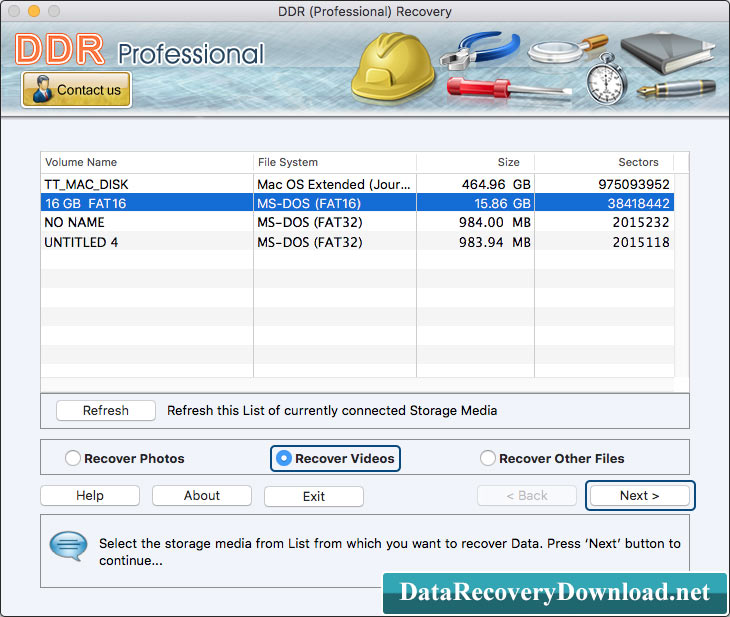
Task: Click the 38418442 sectors value
Action: 638,203
